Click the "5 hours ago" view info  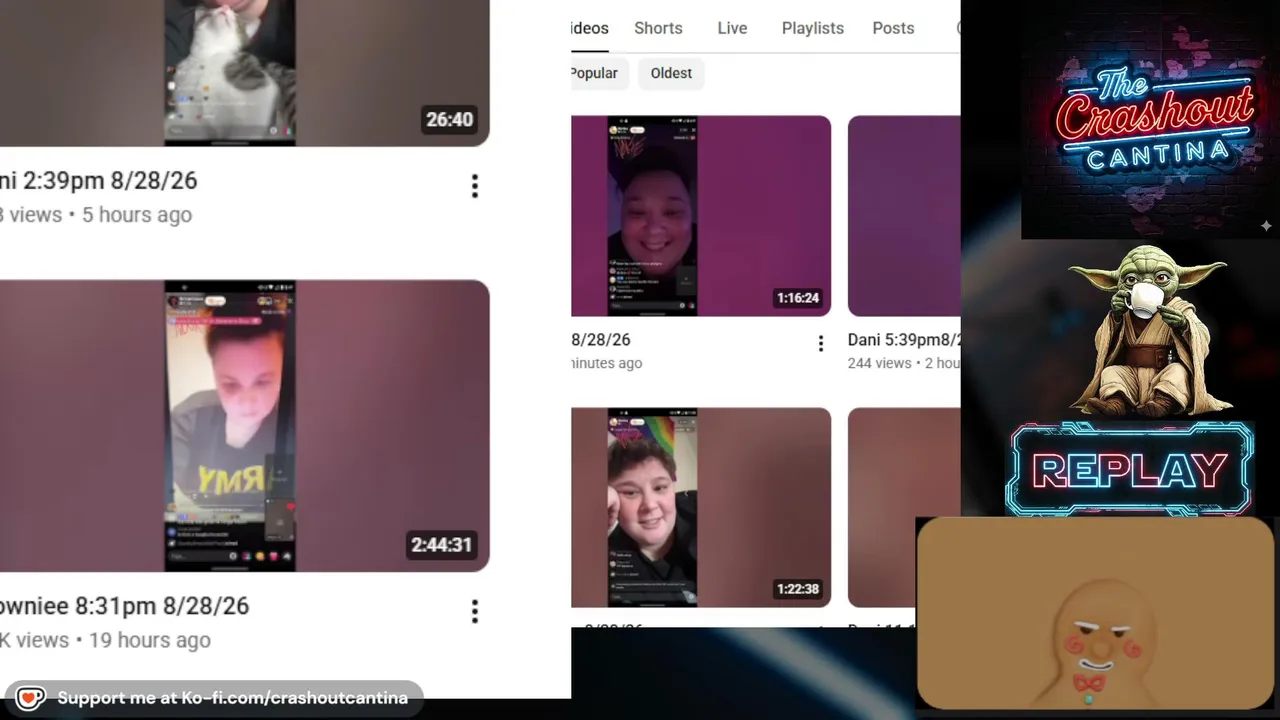[137, 215]
